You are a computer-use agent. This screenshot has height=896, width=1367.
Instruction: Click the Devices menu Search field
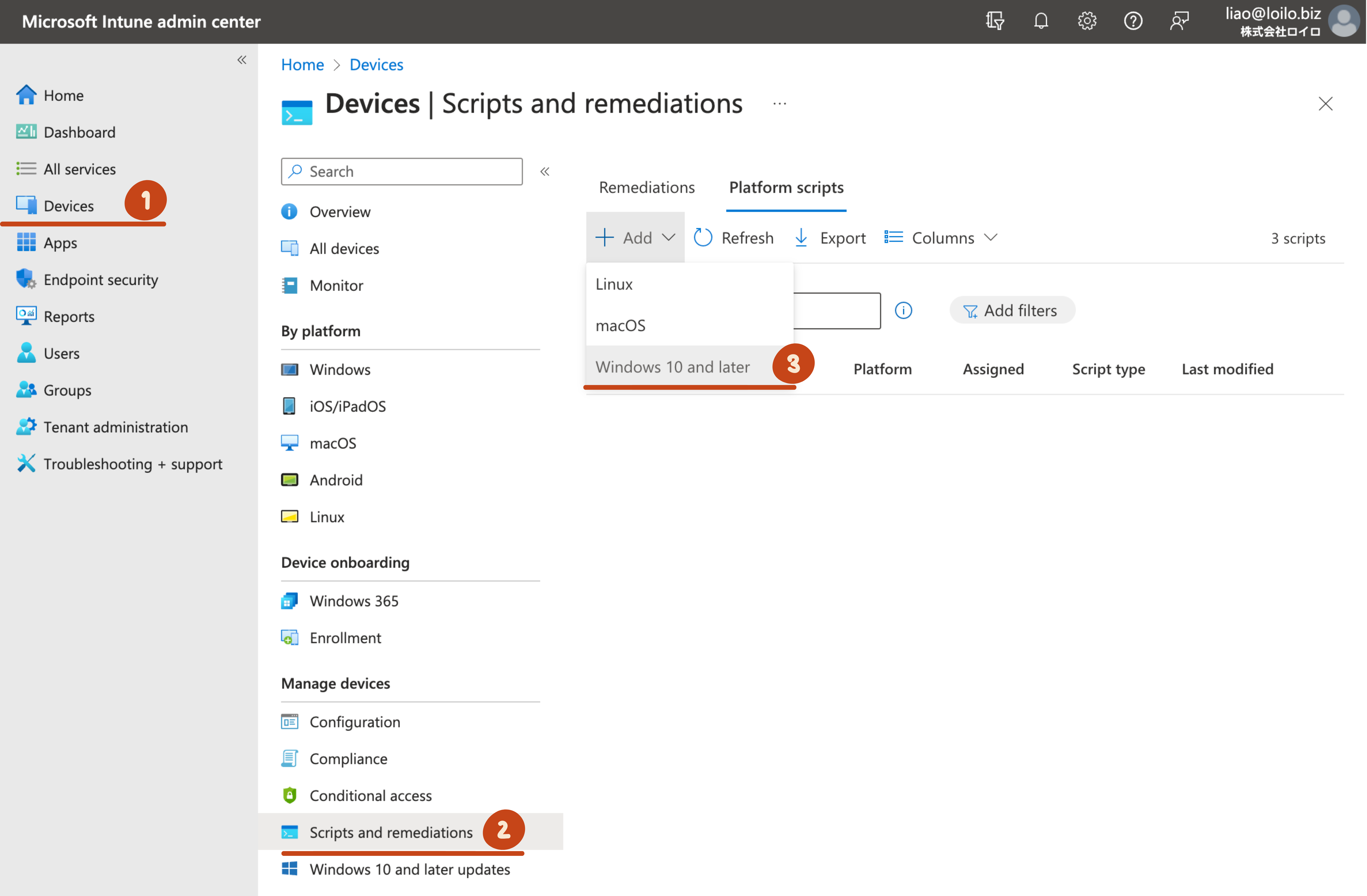[x=410, y=171]
